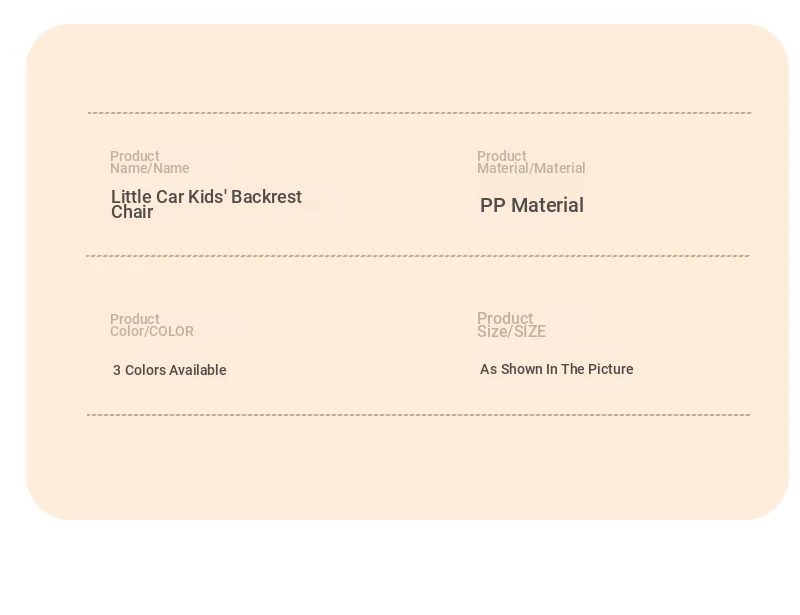
Task: Click the word "Picture" in the size value
Action: pos(610,369)
